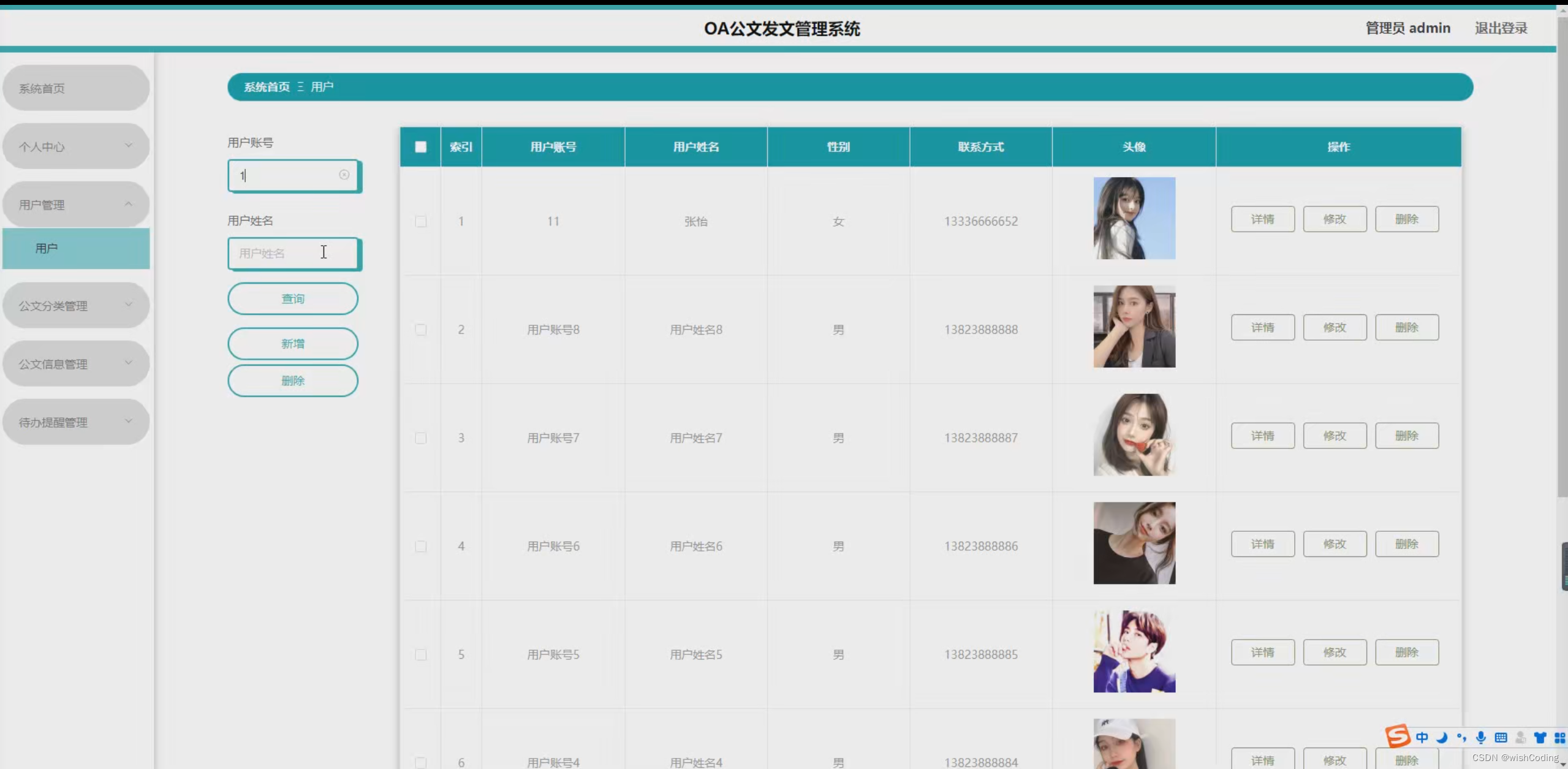Clear the 用户账号 search field icon
1568x769 pixels.
pos(344,175)
